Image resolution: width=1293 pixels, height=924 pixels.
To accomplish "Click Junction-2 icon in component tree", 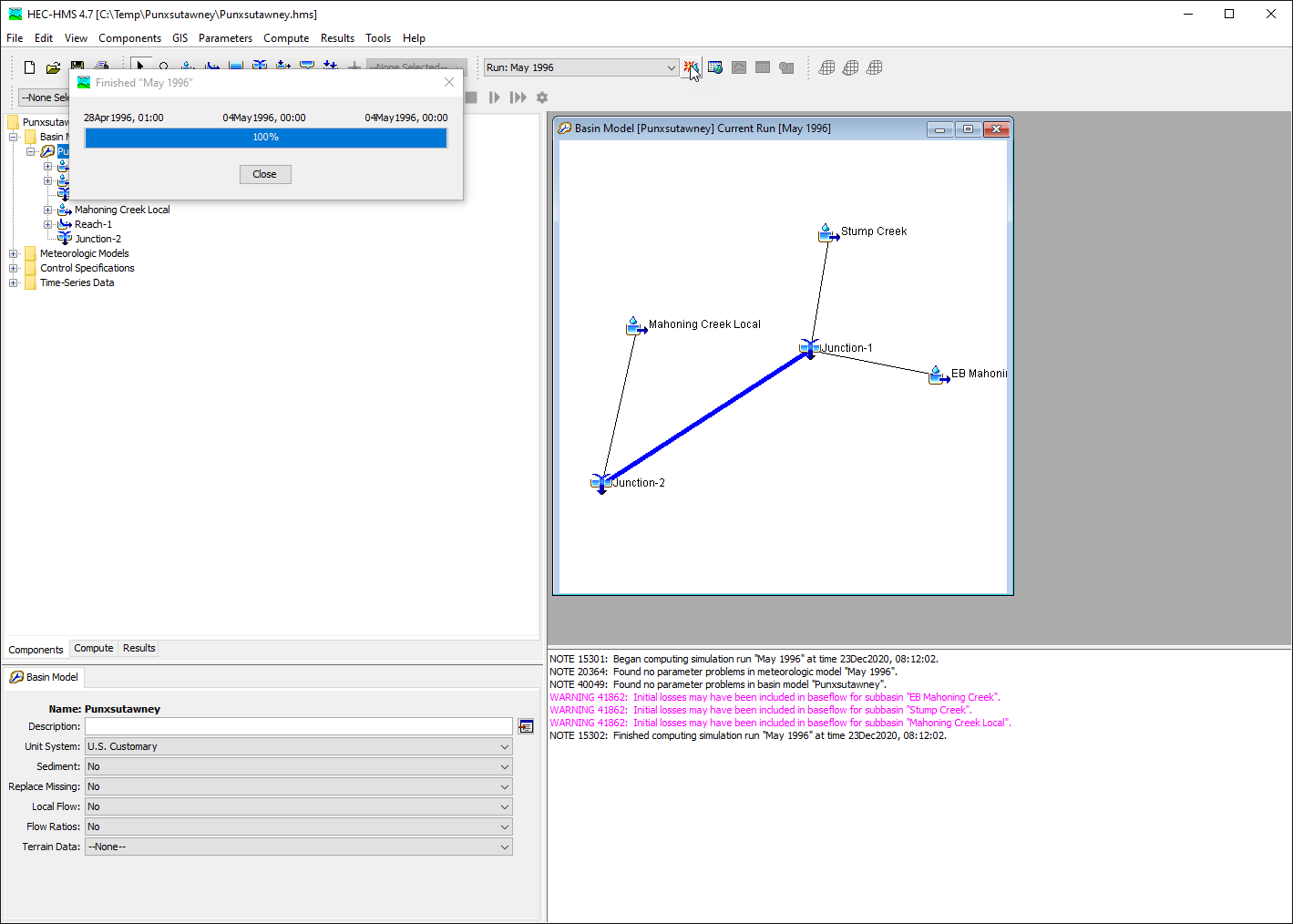I will pyautogui.click(x=65, y=239).
